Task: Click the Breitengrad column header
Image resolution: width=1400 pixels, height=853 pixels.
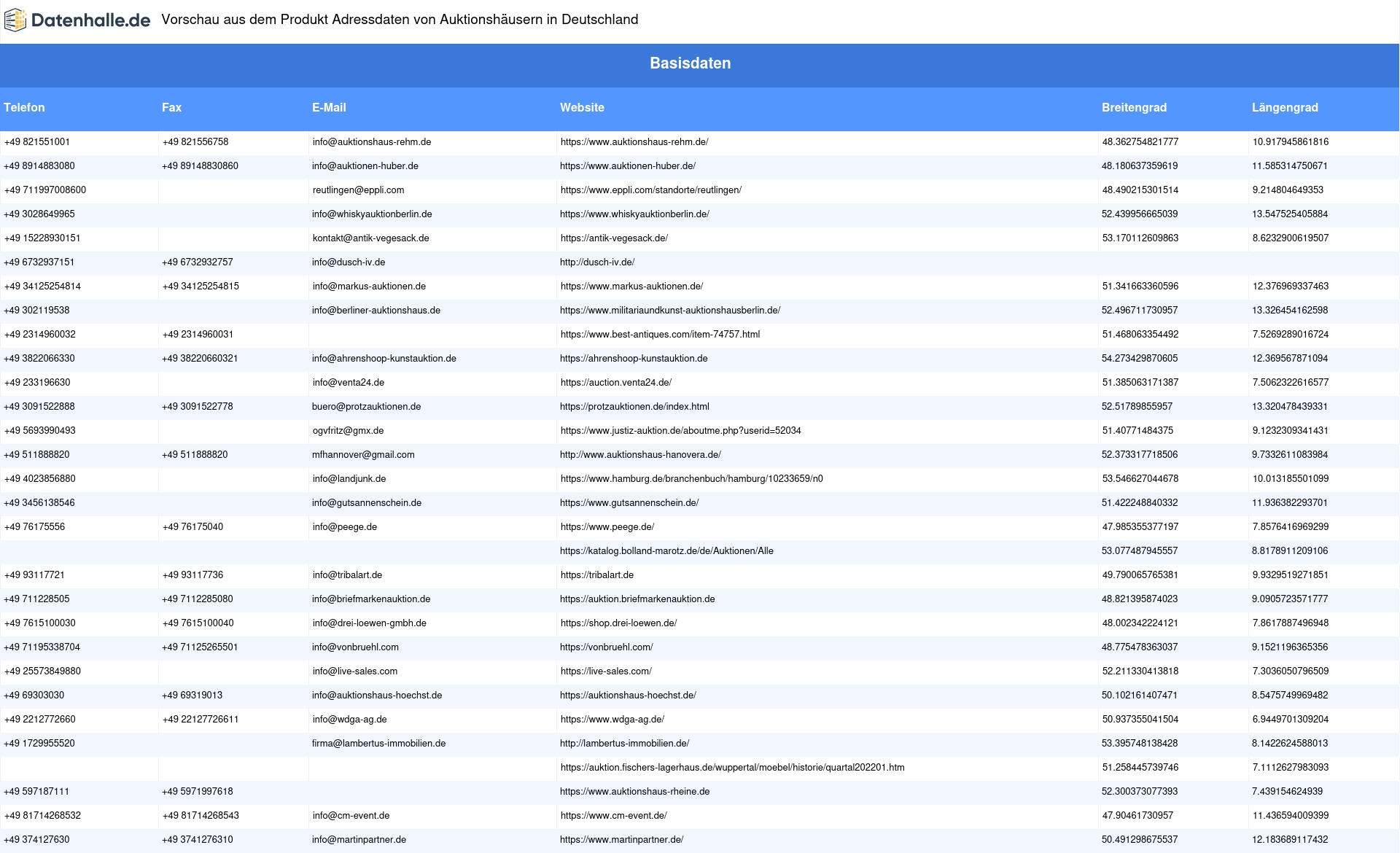Action: tap(1134, 107)
